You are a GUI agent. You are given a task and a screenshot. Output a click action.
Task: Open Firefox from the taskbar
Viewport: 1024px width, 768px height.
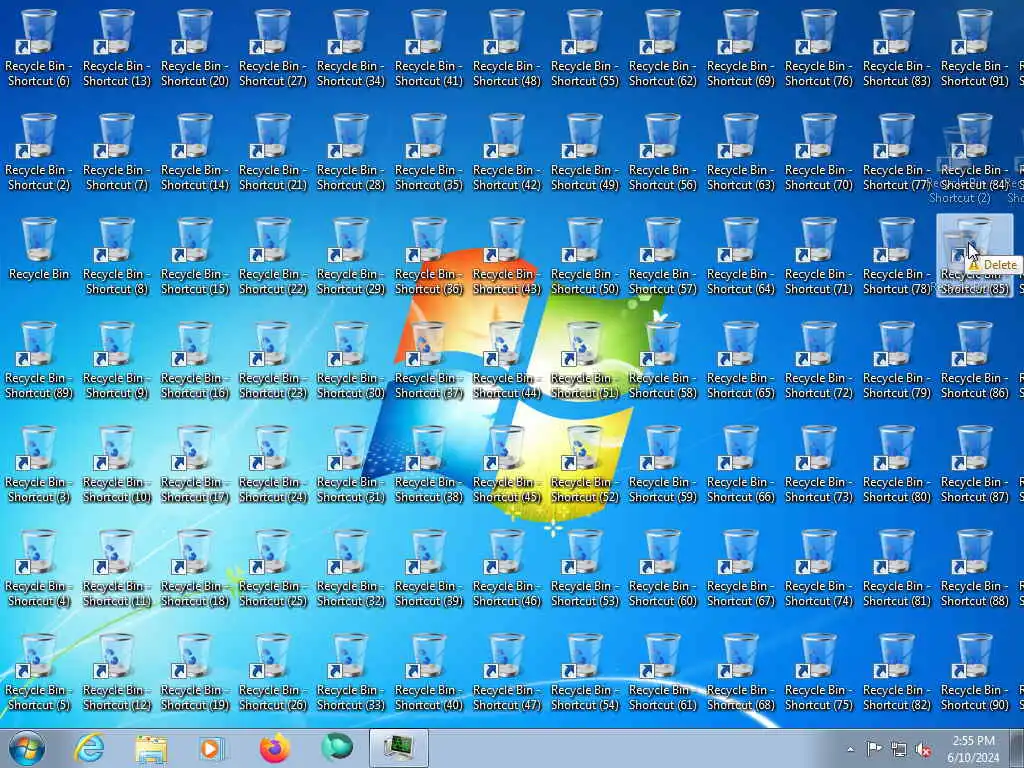[275, 748]
